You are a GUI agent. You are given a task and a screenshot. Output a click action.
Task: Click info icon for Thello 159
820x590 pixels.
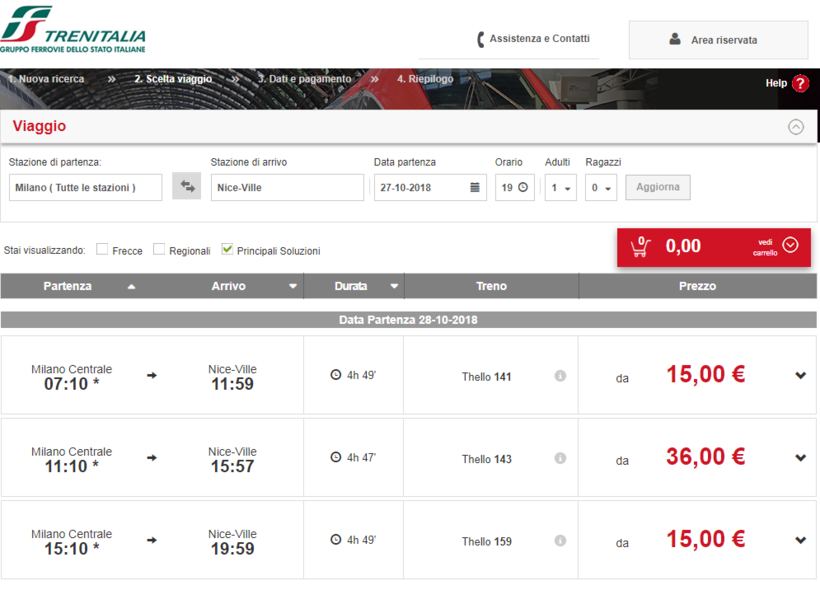[560, 541]
